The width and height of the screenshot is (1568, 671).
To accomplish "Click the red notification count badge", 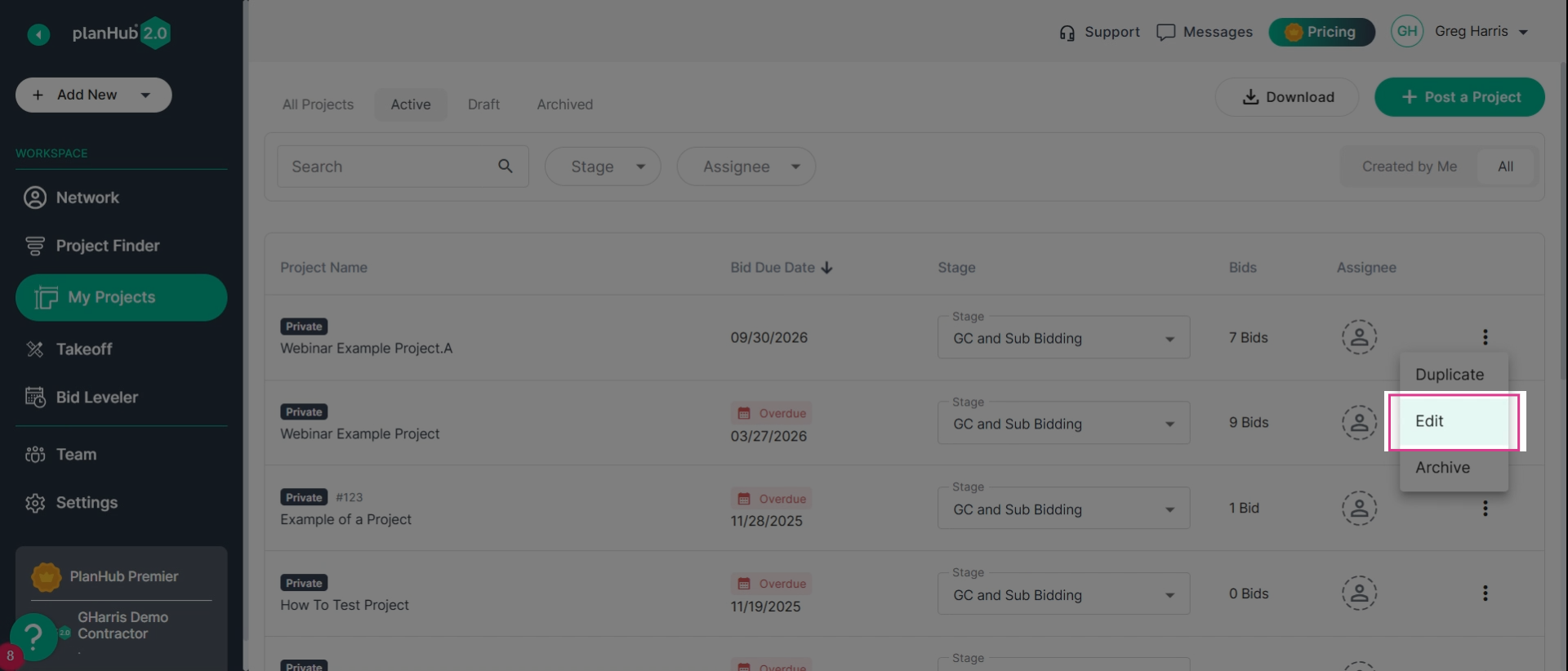I will click(x=10, y=655).
